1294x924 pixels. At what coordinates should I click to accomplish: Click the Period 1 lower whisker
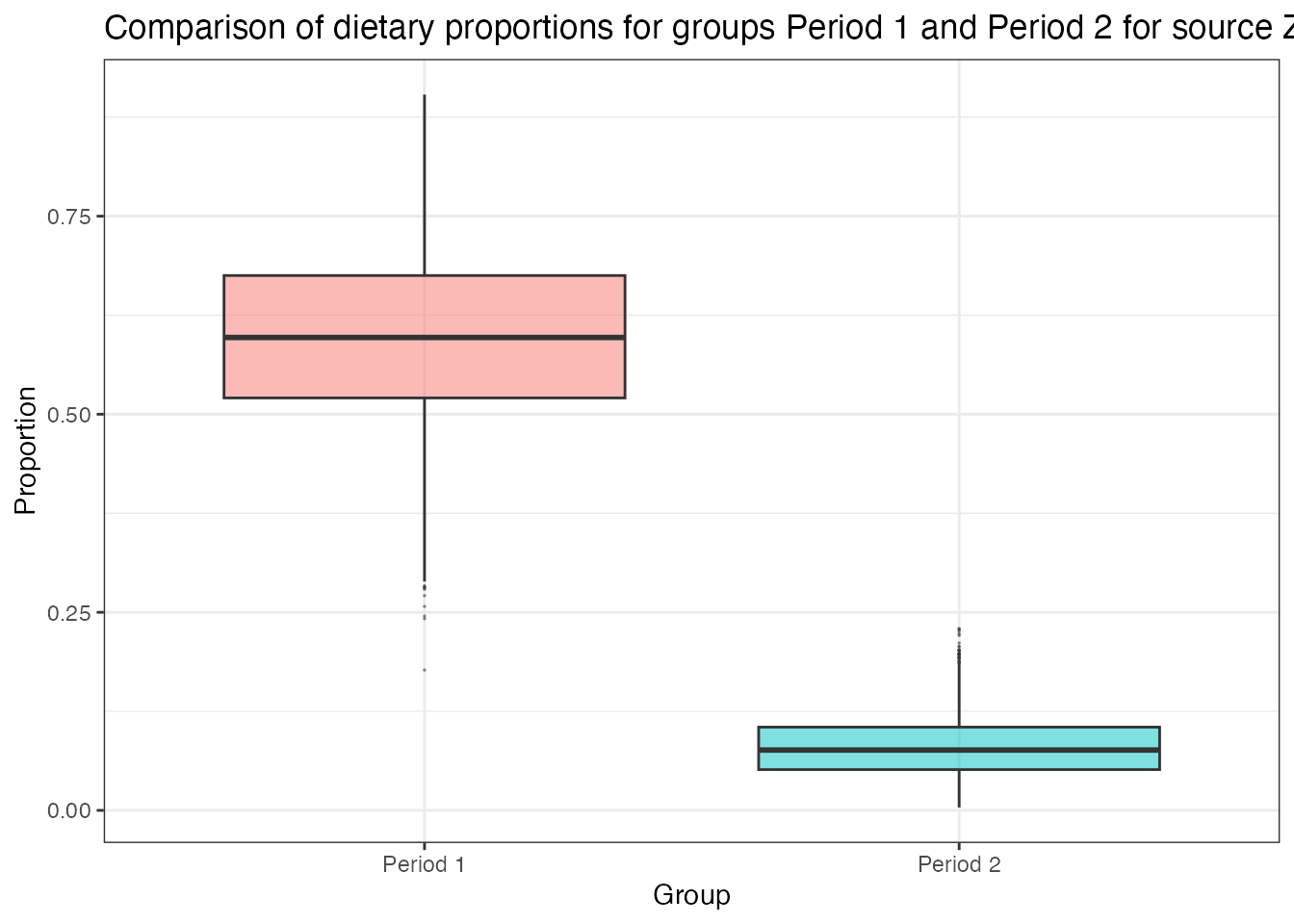point(425,491)
